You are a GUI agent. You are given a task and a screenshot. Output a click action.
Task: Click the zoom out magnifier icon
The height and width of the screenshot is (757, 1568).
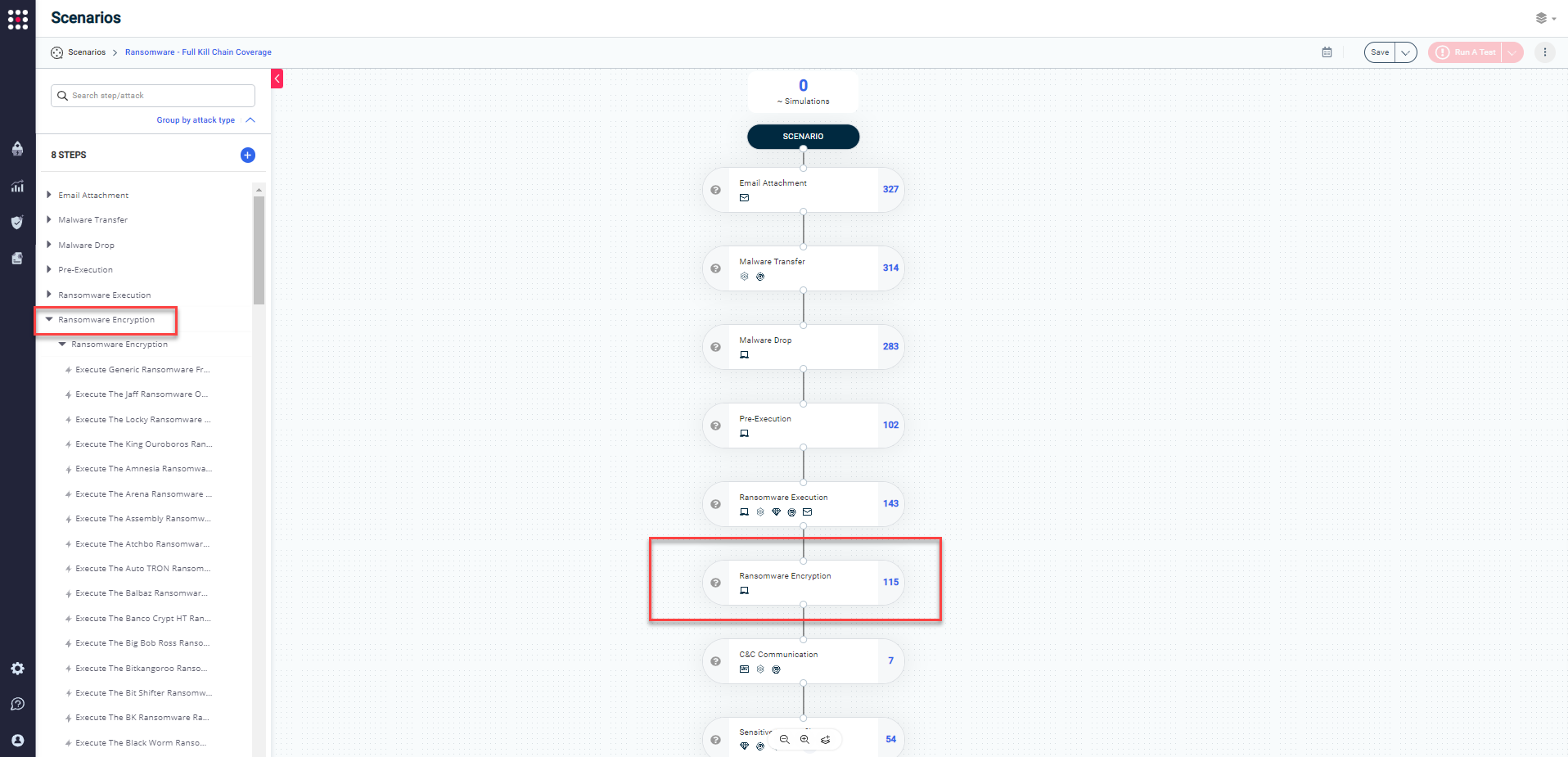point(785,740)
